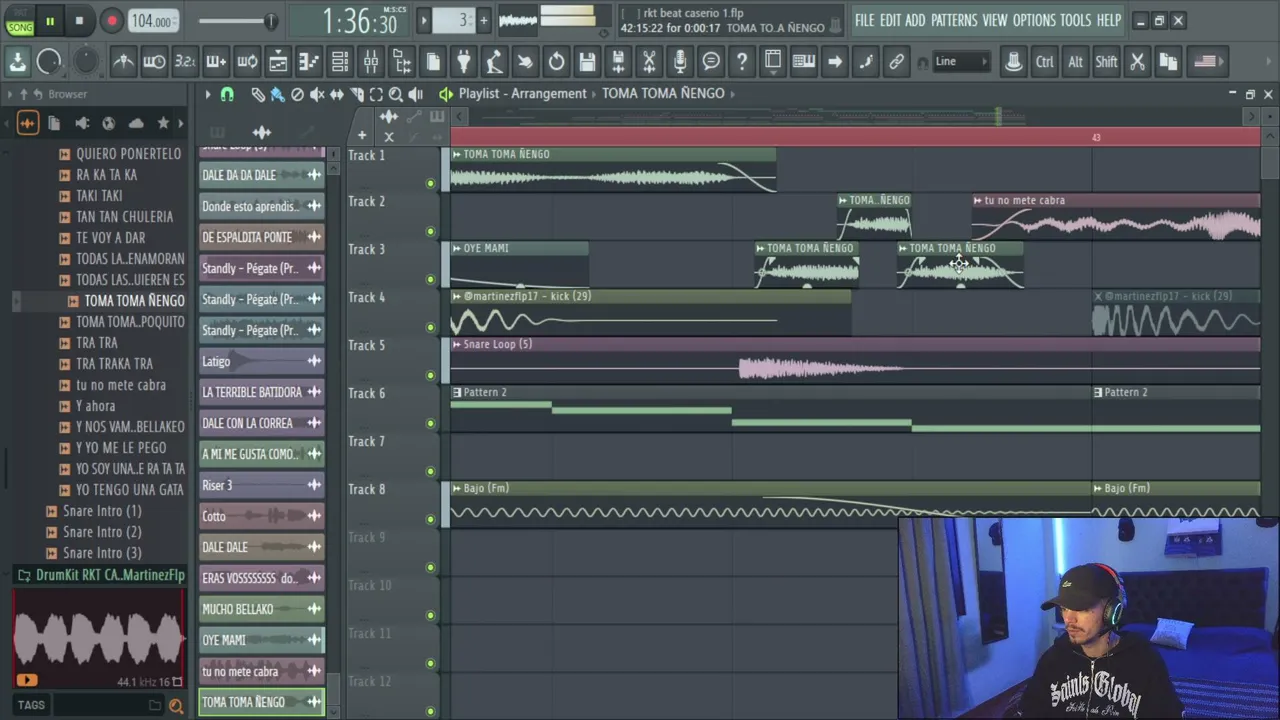Select the Slip tool in Playlist
Screen dimensions: 1280x720
coord(337,95)
